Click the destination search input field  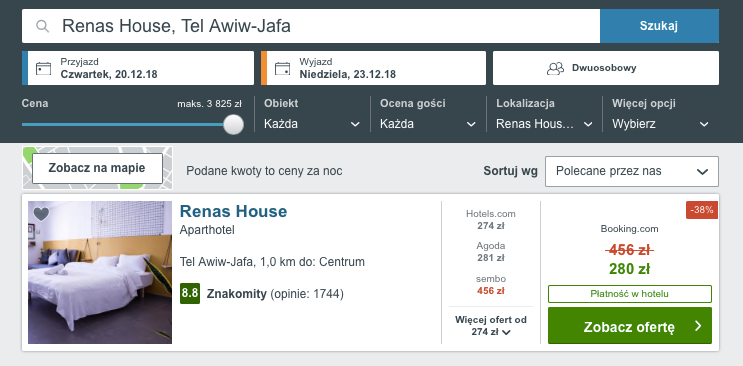tap(311, 26)
